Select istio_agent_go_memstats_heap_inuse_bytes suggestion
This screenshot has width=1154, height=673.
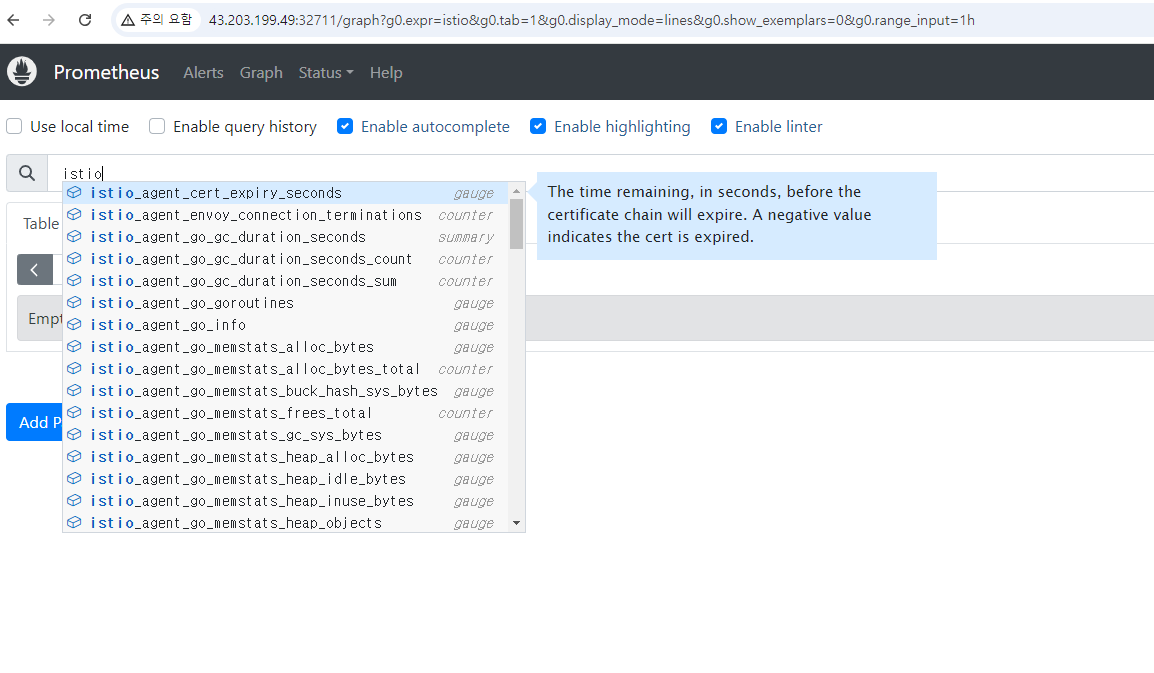pyautogui.click(x=286, y=501)
